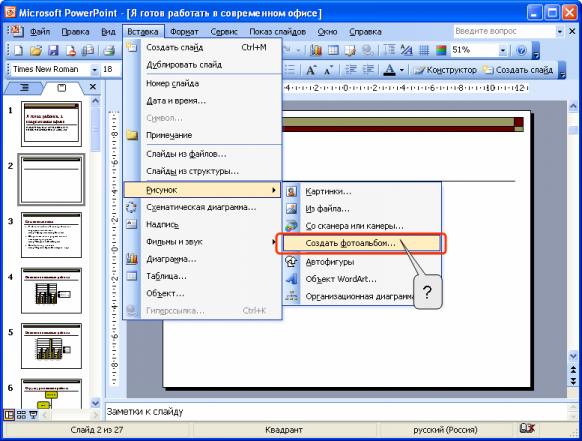This screenshot has height=441, width=582.
Task: Open the Формат menu
Action: pyautogui.click(x=184, y=32)
